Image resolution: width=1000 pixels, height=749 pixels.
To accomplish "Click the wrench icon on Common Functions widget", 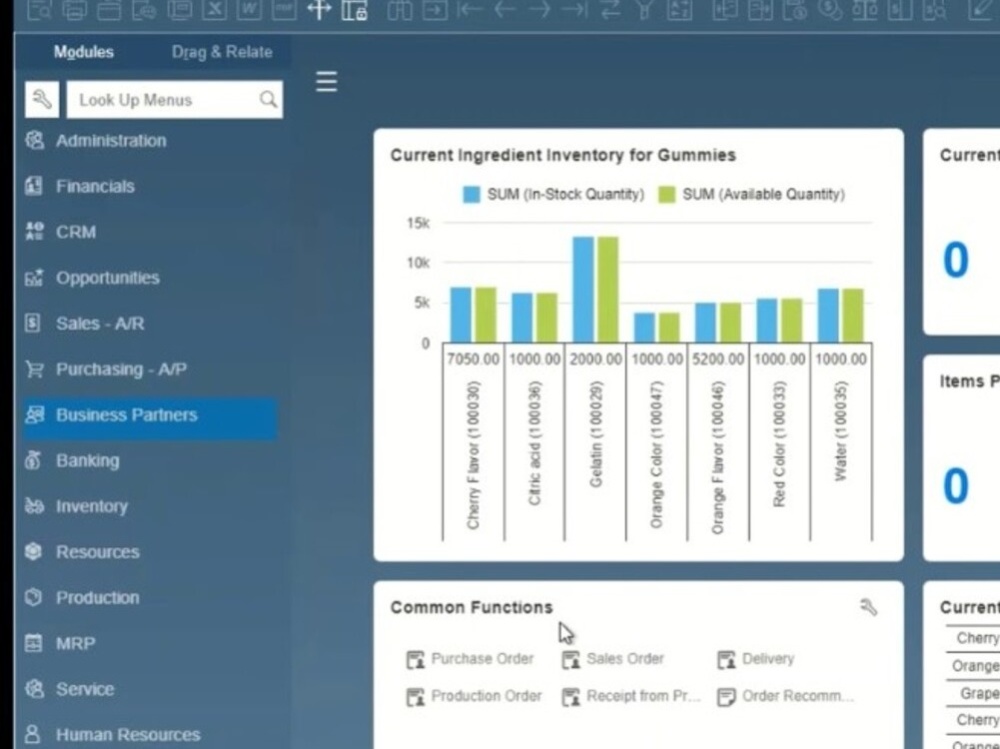I will 869,607.
